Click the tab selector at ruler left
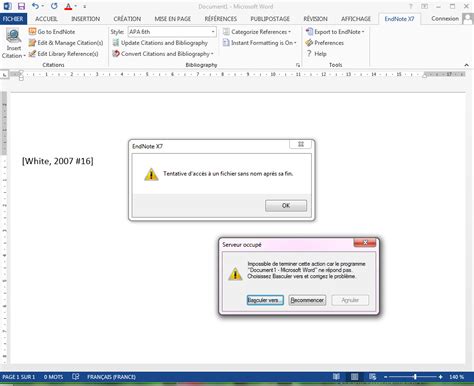This screenshot has height=386, width=474. pos(4,75)
